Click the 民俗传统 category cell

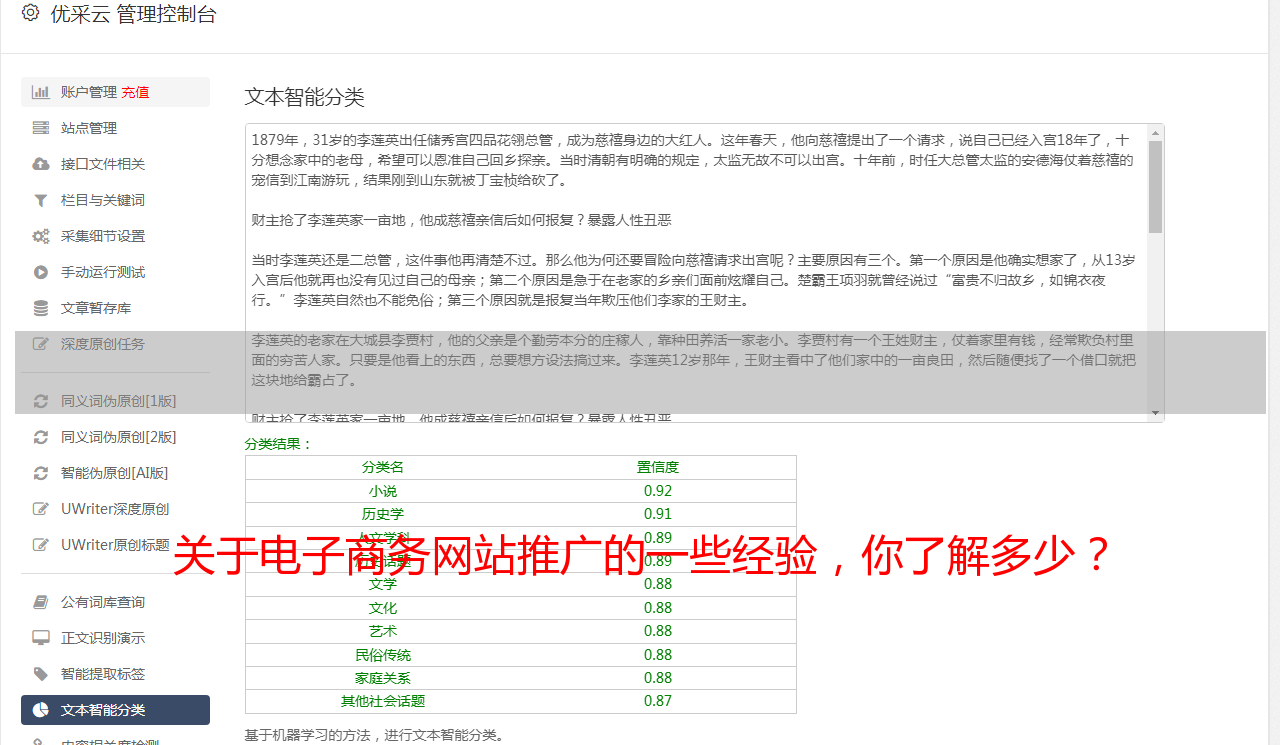tap(383, 655)
